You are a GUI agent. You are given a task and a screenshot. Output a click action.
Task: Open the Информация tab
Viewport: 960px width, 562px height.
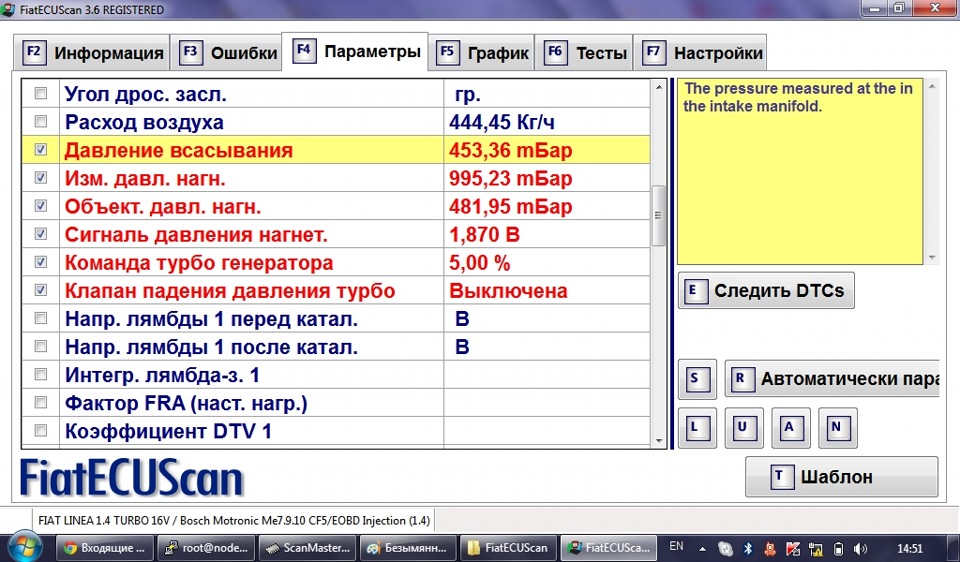[x=92, y=53]
